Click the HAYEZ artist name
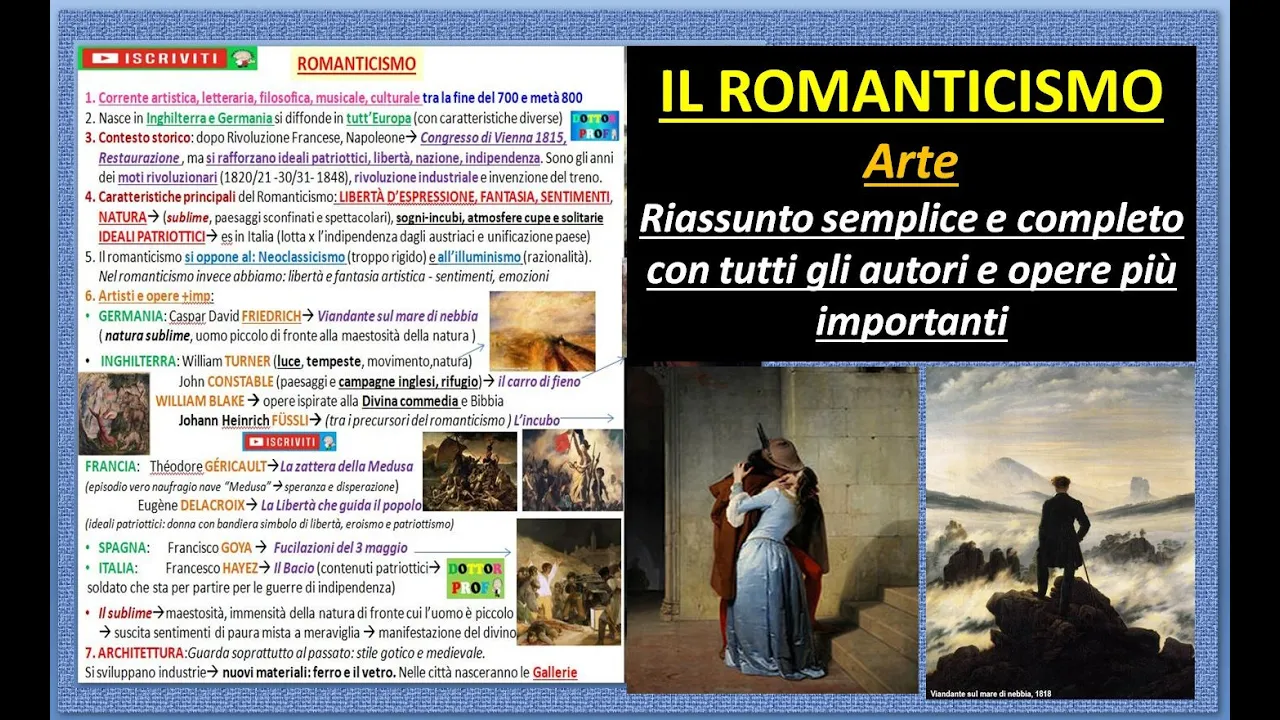The width and height of the screenshot is (1280, 720). click(240, 567)
